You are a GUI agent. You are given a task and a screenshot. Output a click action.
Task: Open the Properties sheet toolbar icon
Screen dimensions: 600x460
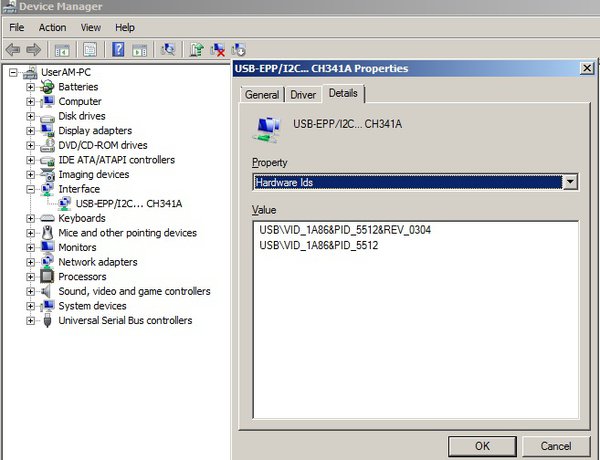pos(90,49)
